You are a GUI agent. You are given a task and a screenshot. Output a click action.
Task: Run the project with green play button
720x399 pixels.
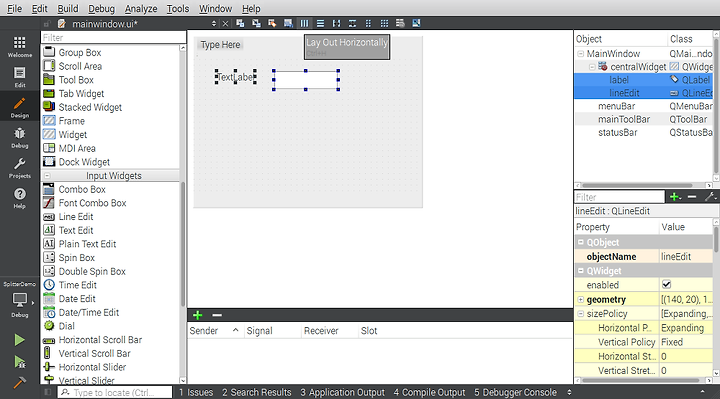click(19, 340)
